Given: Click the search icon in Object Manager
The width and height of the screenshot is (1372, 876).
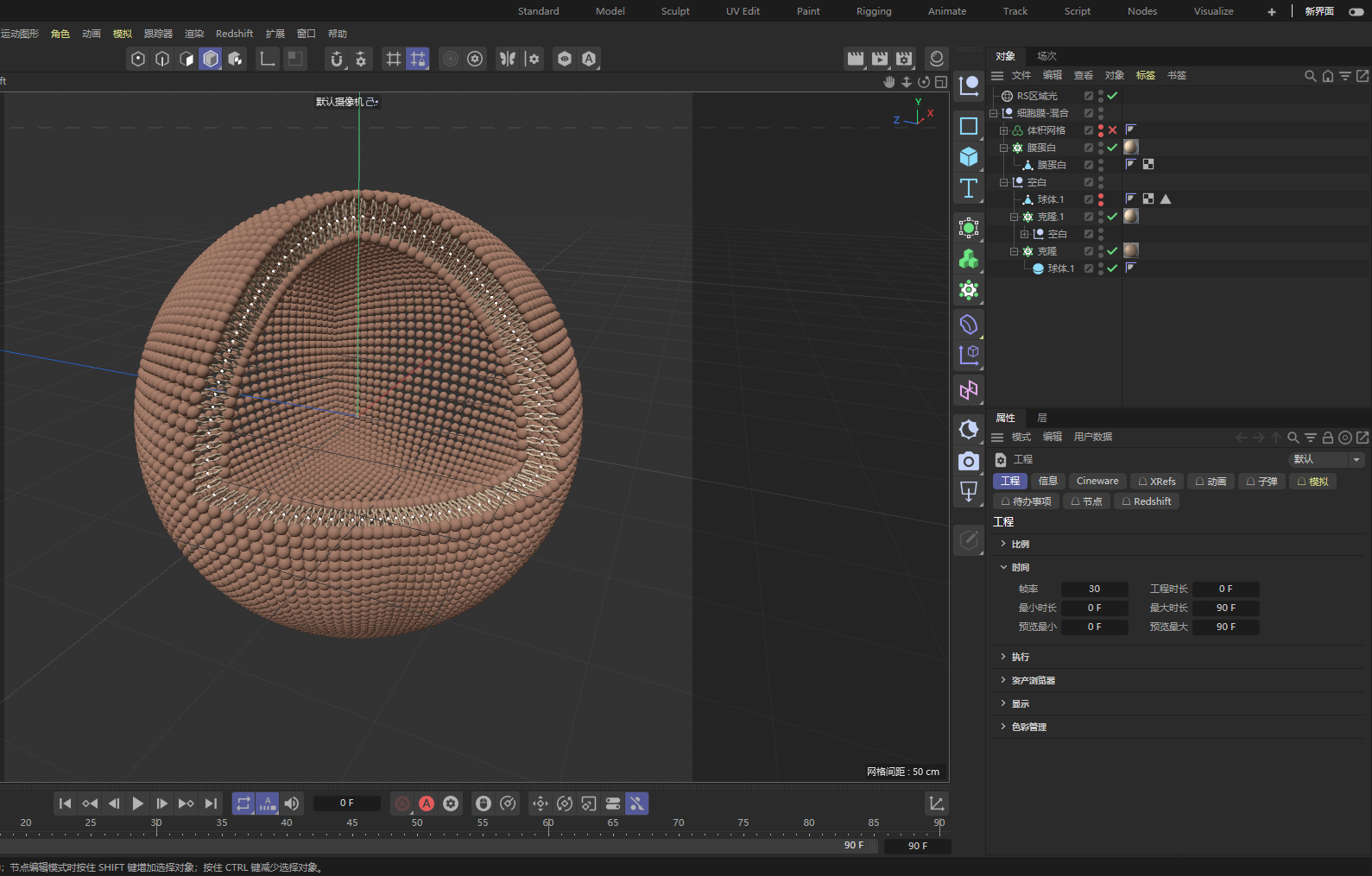Looking at the screenshot, I should 1311,76.
